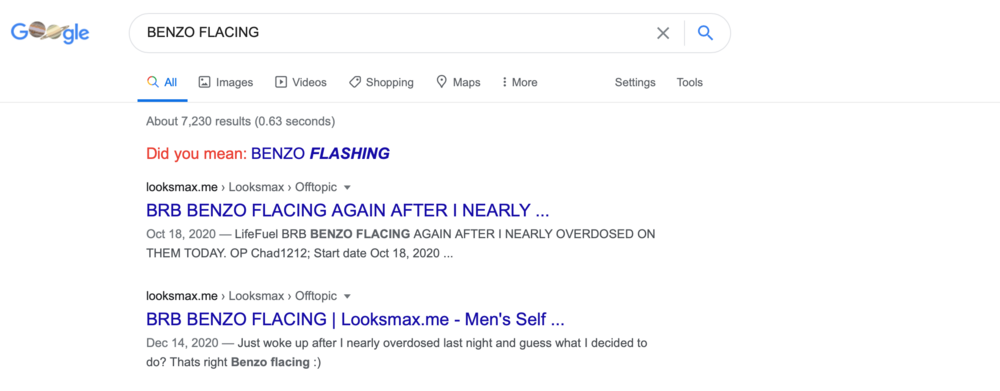Screen dimensions: 1000x391
Task: Click the second result's looksmax.me breadcrumb
Action: point(182,296)
